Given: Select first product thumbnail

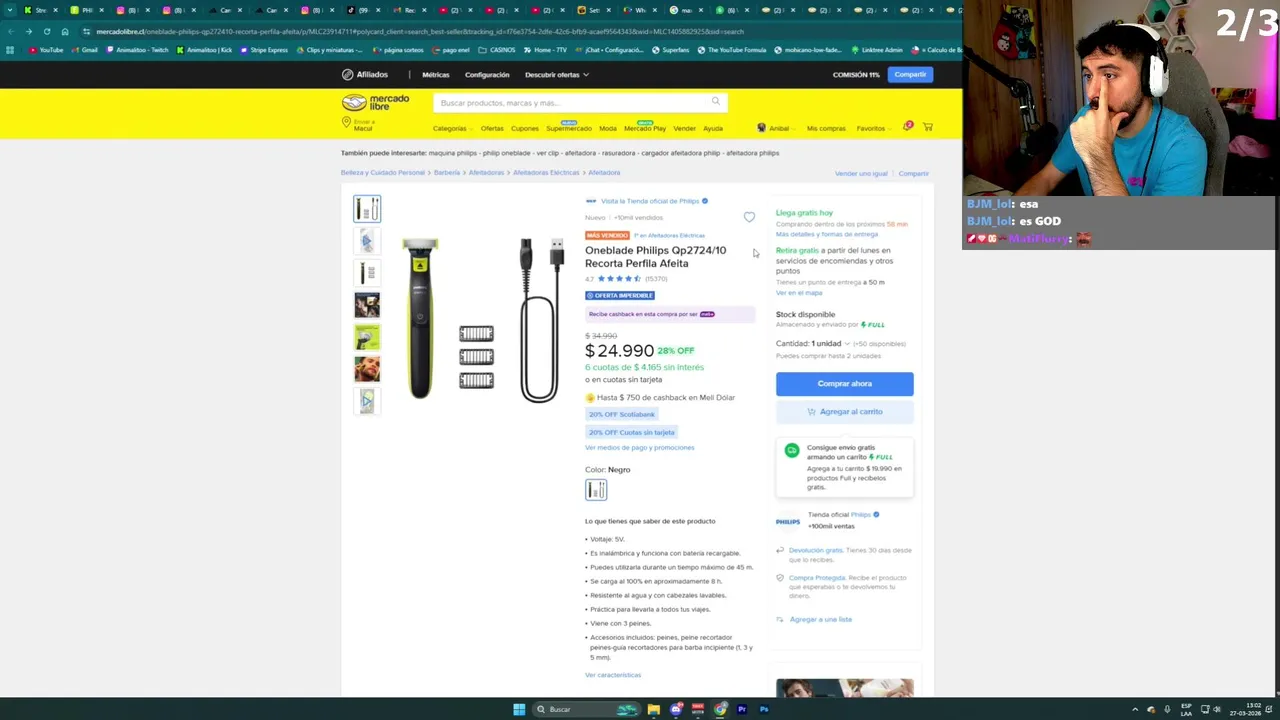Looking at the screenshot, I should 367,208.
